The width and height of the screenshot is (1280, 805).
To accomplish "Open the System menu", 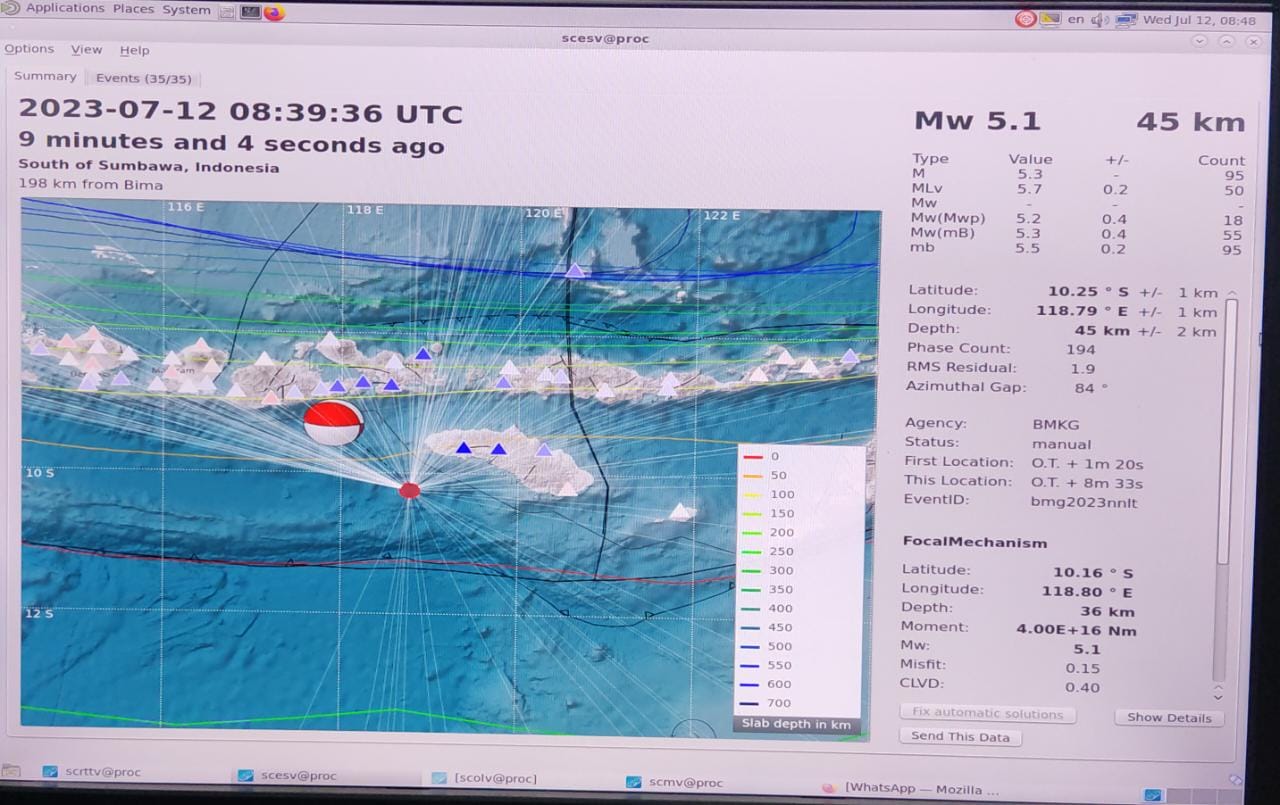I will coord(186,10).
